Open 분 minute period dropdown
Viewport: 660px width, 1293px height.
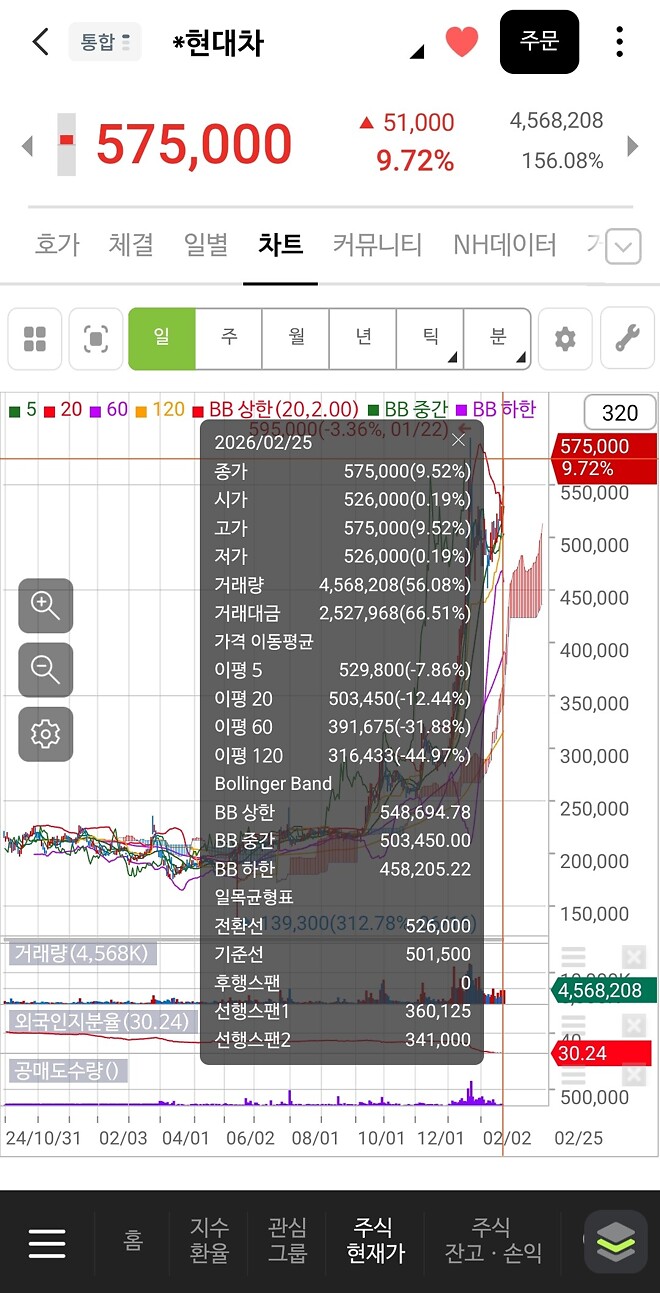[x=497, y=339]
